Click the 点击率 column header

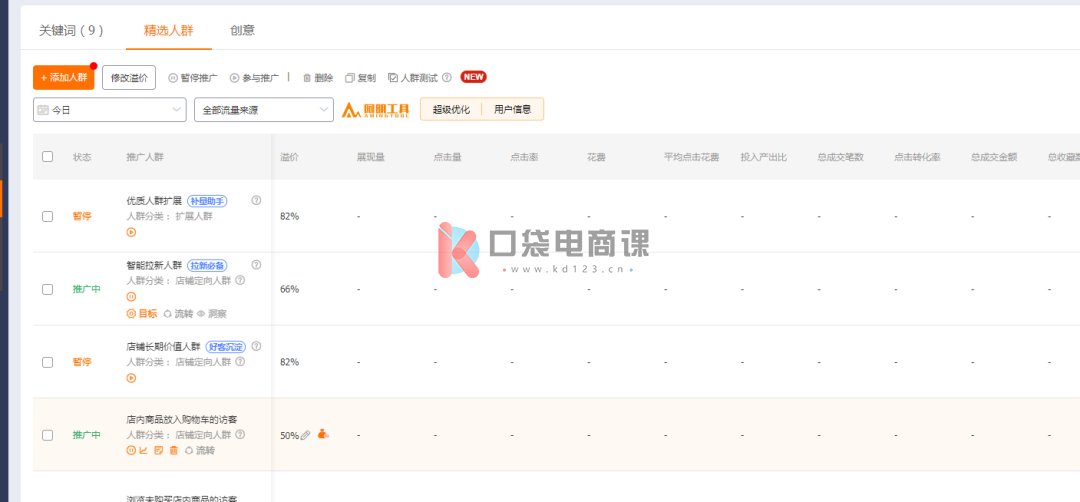(x=524, y=157)
